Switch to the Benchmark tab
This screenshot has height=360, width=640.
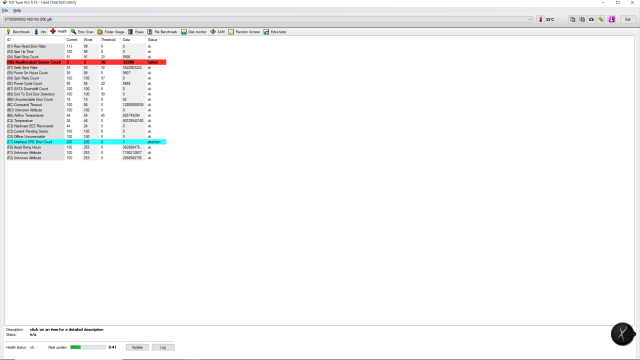pyautogui.click(x=18, y=31)
